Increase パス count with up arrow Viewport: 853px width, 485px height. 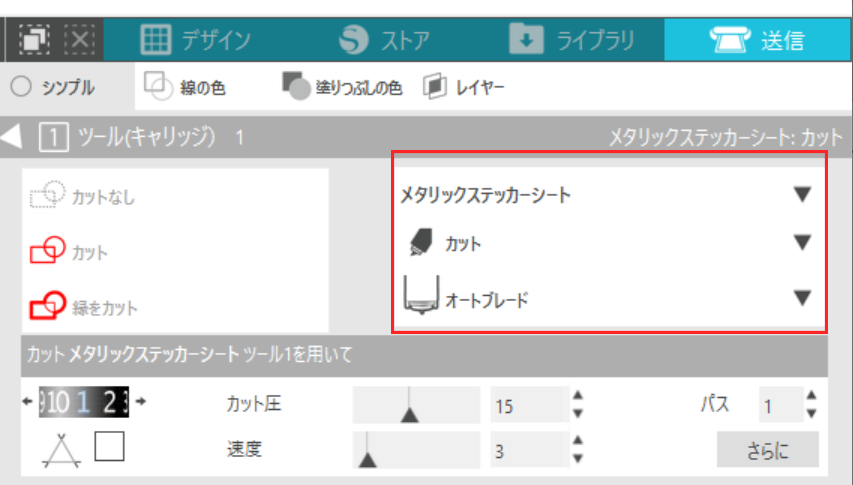click(812, 396)
